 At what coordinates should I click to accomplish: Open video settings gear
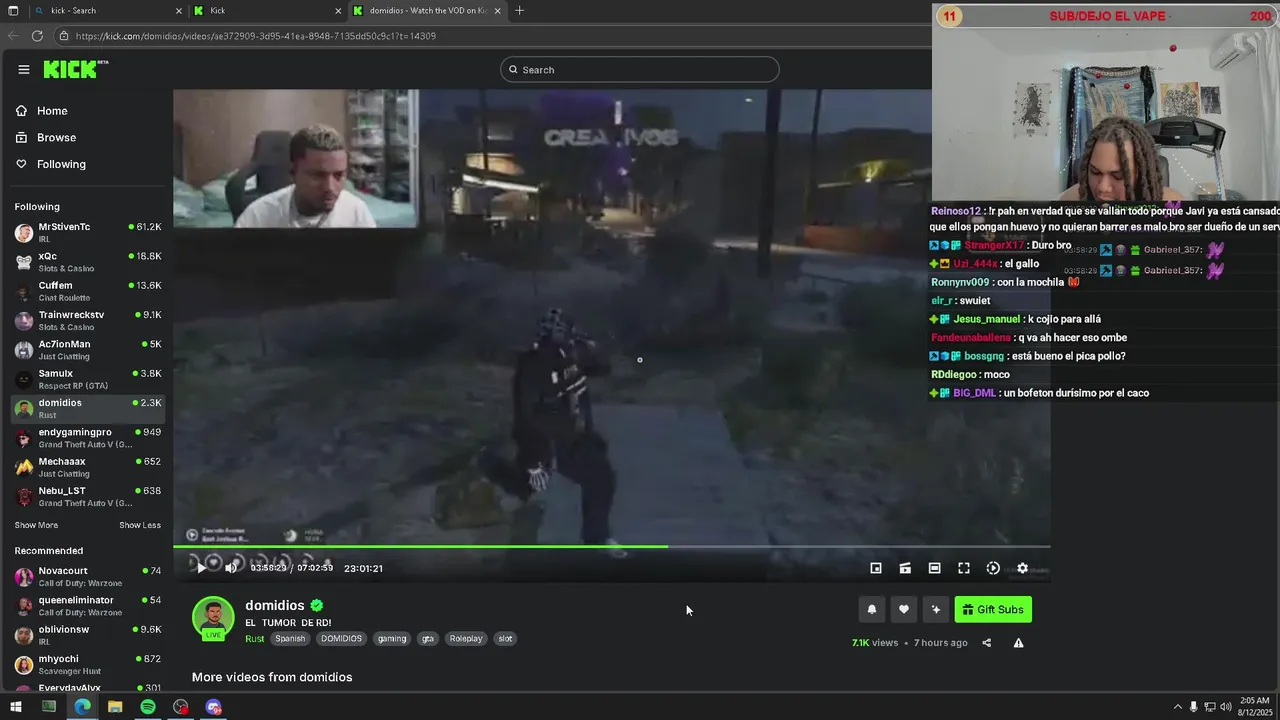tap(1022, 568)
